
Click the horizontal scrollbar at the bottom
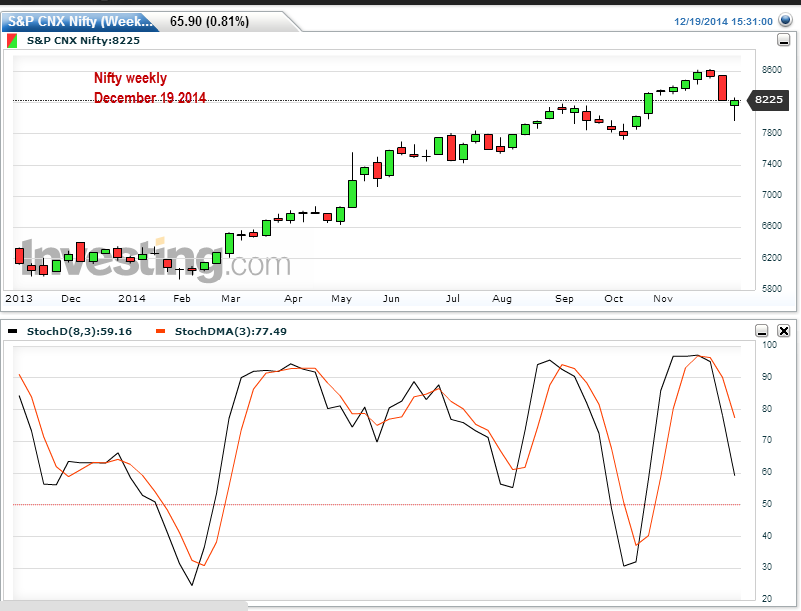[124, 606]
